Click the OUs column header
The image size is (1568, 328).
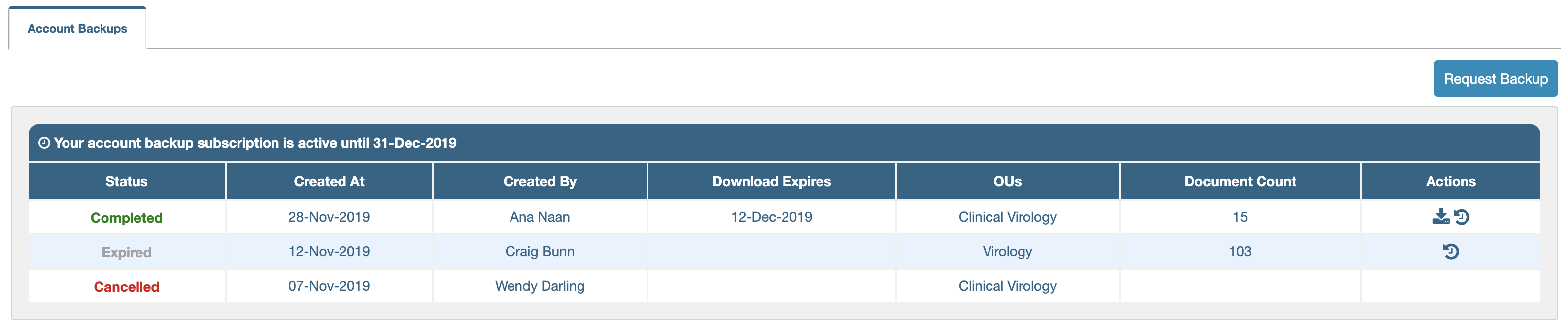(1007, 181)
